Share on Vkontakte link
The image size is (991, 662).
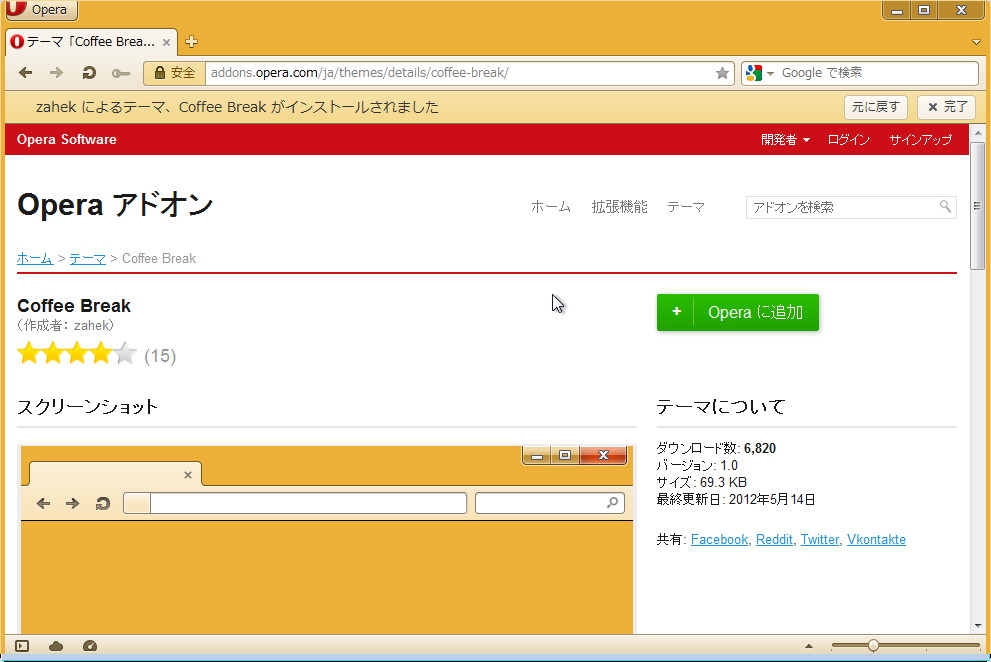(876, 539)
